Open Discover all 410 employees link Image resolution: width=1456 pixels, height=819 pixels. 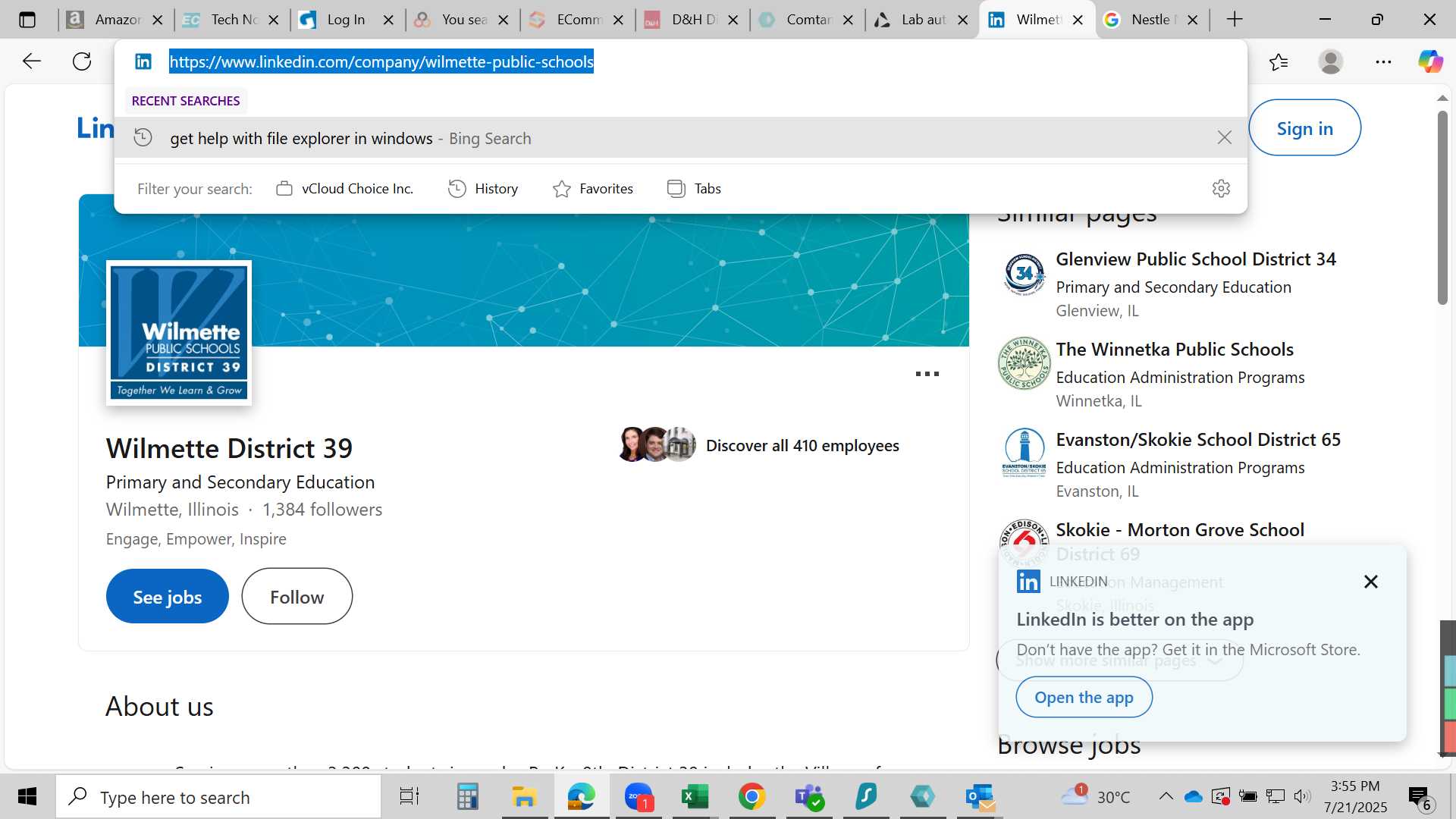[x=802, y=446]
